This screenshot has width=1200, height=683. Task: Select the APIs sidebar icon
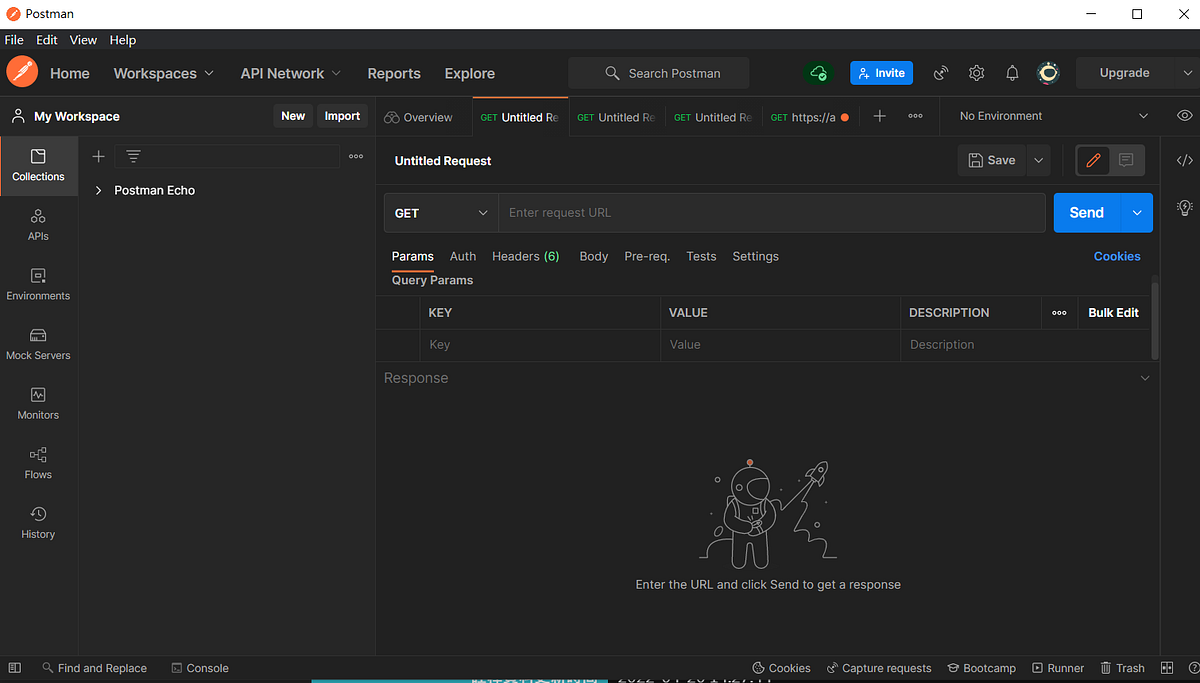tap(38, 223)
